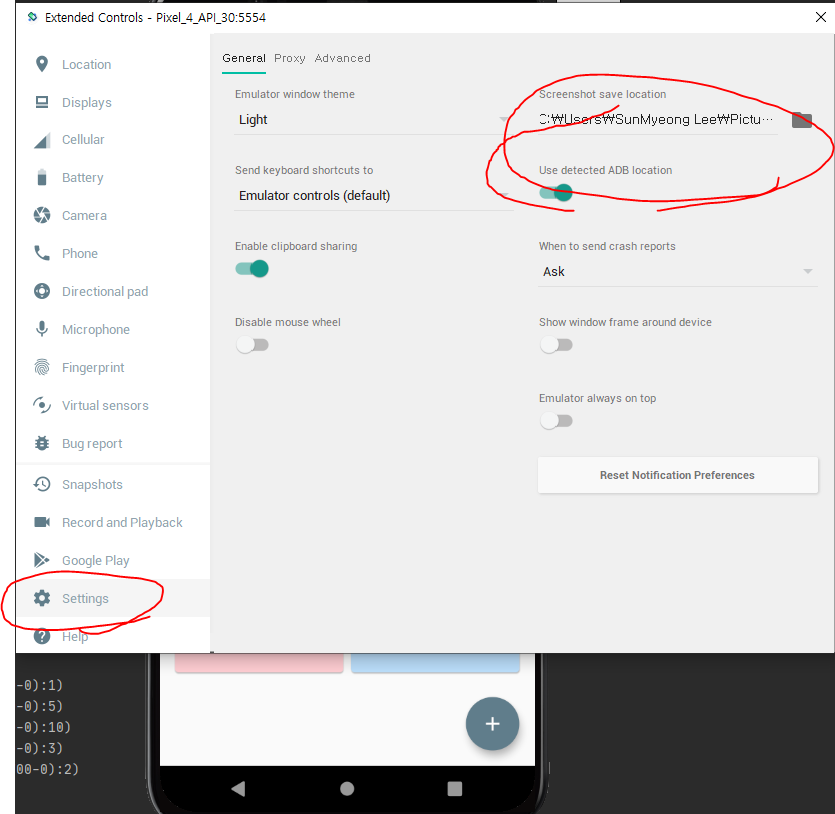This screenshot has width=835, height=814.
Task: Select Snapshots sidebar label
Action: [92, 484]
